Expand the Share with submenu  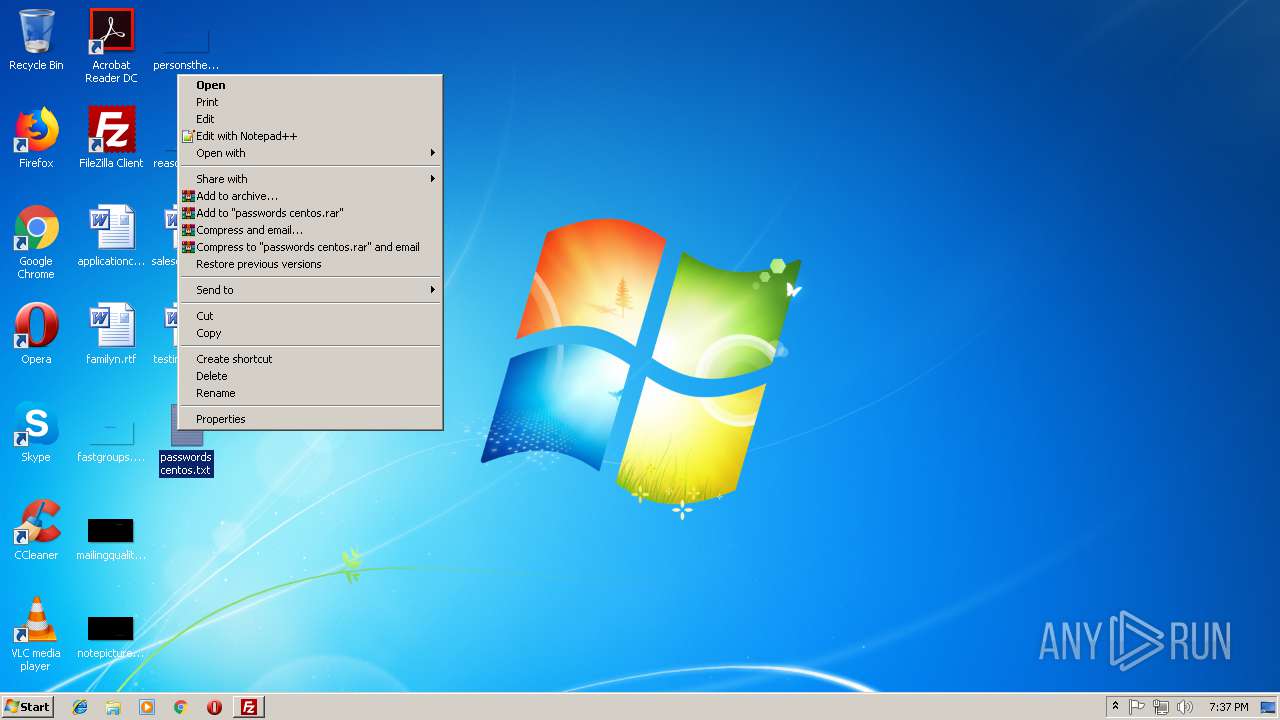point(310,179)
